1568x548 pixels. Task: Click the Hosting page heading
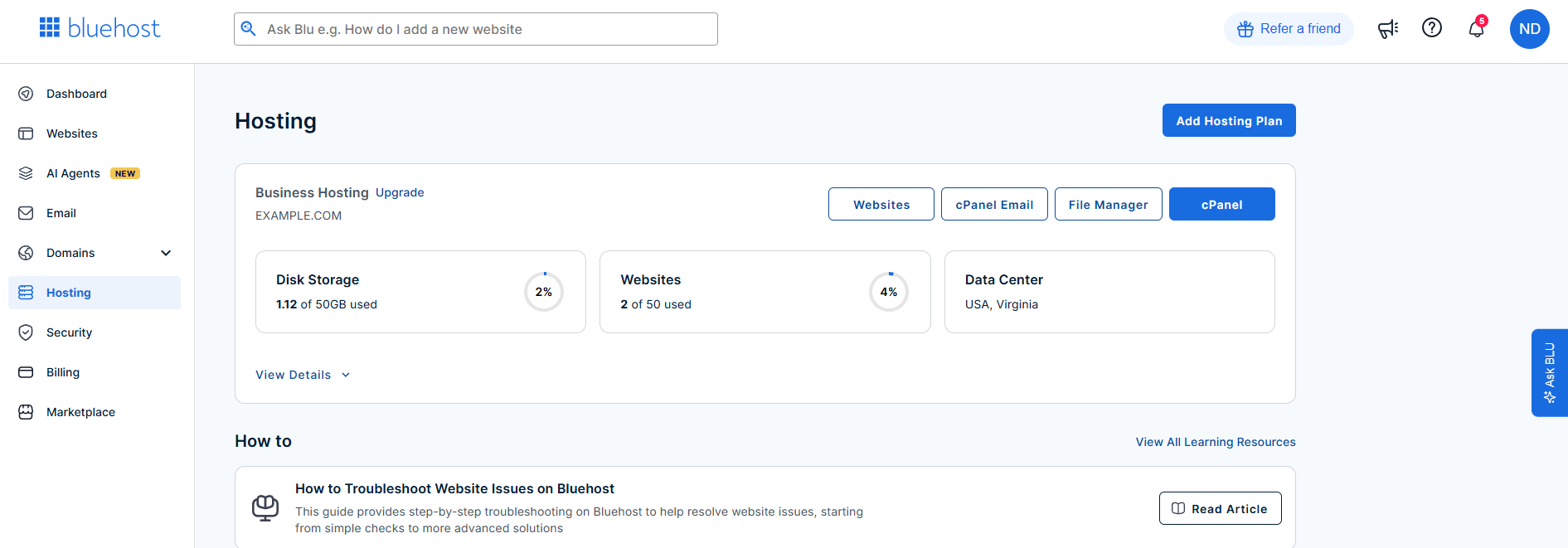[x=275, y=121]
